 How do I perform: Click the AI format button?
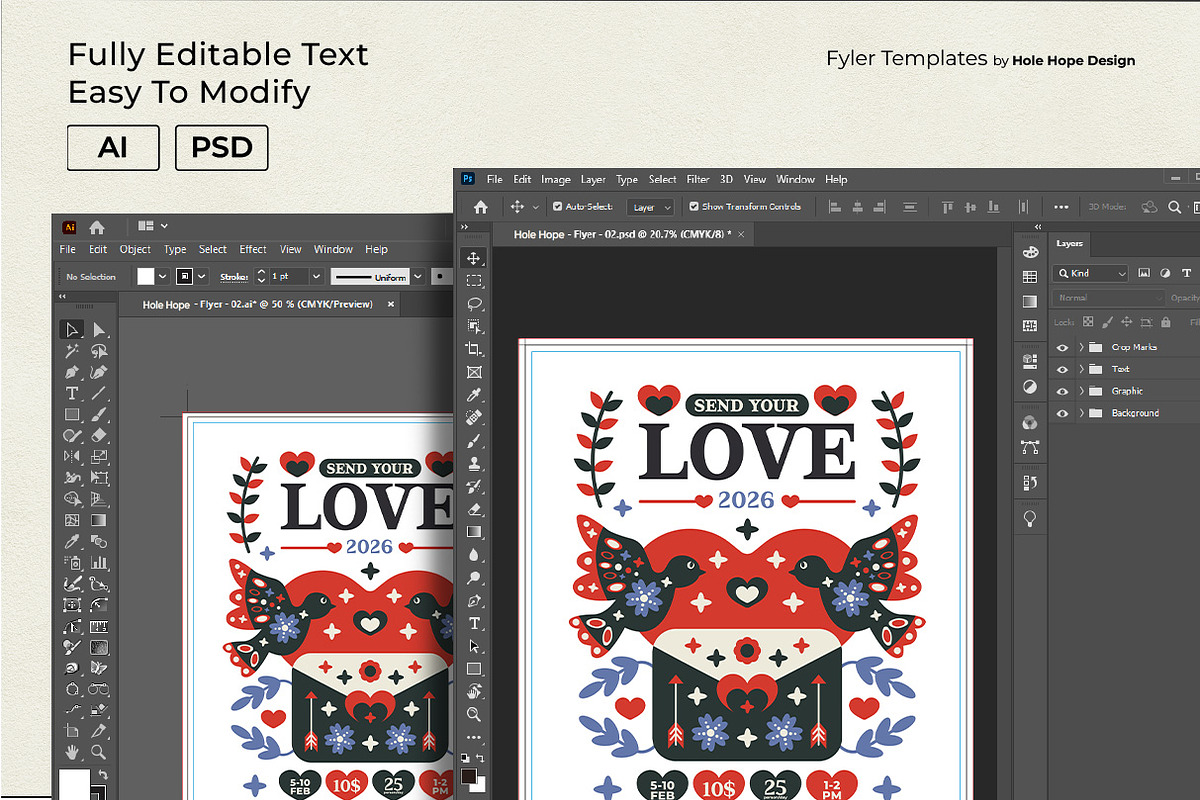tap(113, 148)
